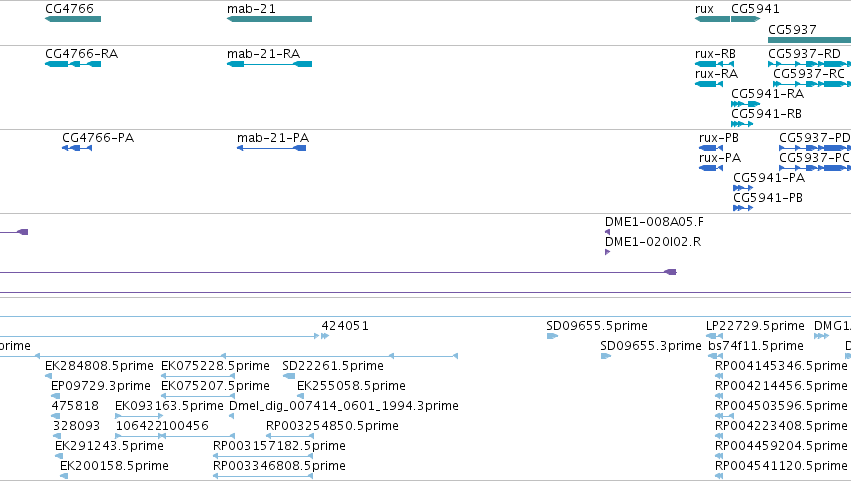Select transcript CG5937-RD
The width and height of the screenshot is (851, 481).
[x=809, y=64]
